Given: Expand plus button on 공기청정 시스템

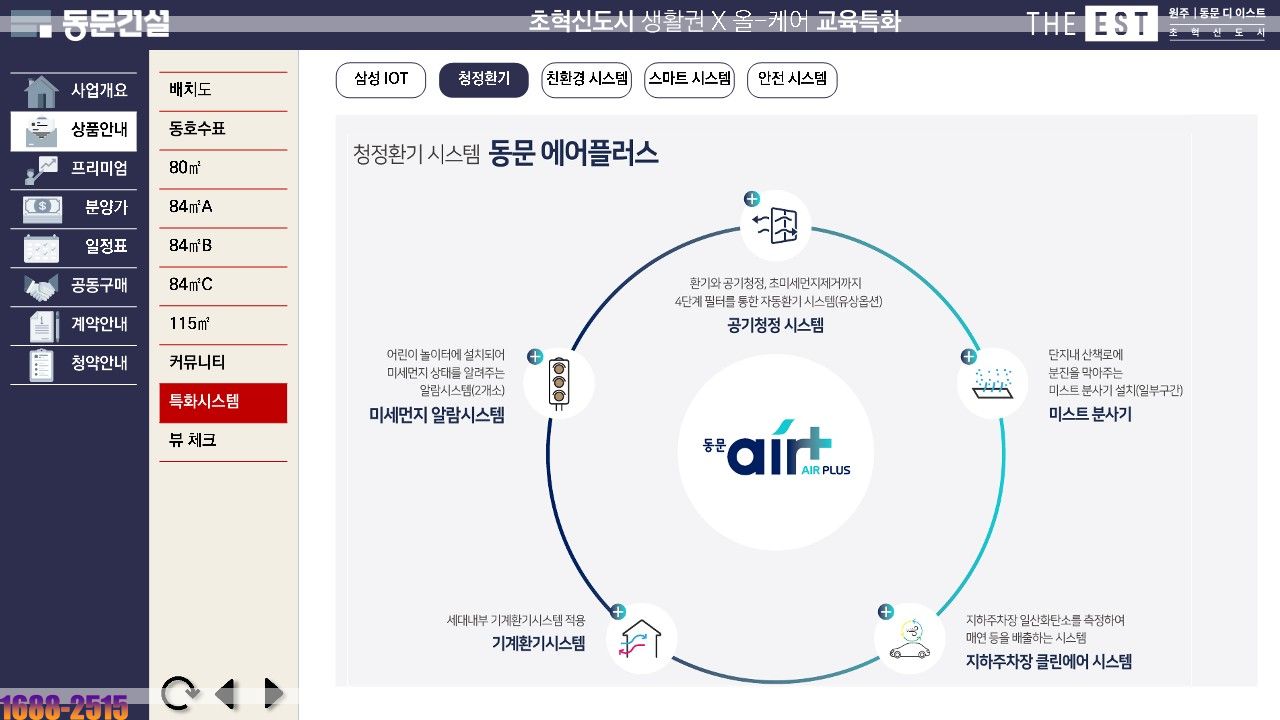Looking at the screenshot, I should point(752,199).
